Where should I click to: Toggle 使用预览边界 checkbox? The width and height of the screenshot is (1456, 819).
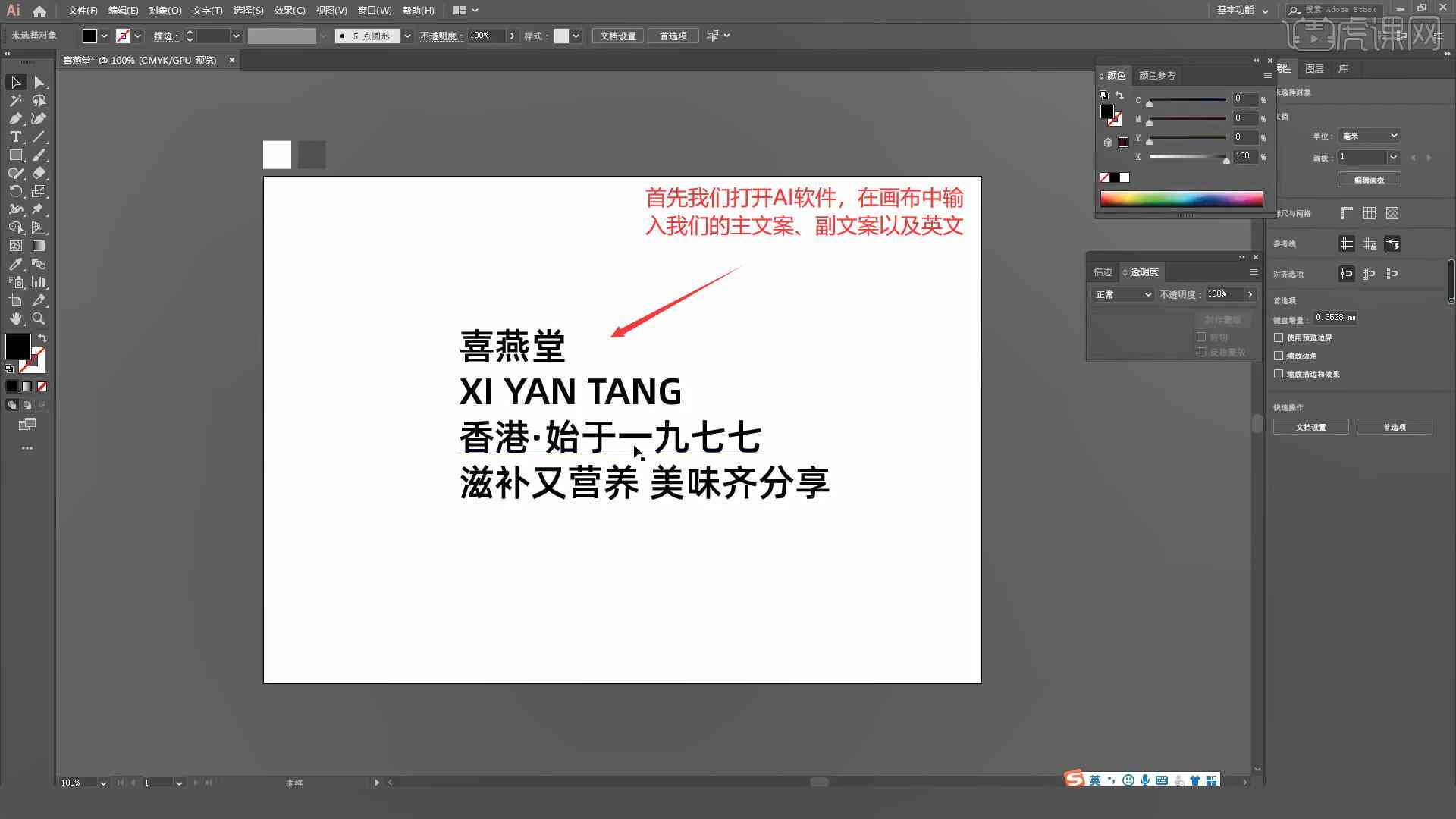1280,337
